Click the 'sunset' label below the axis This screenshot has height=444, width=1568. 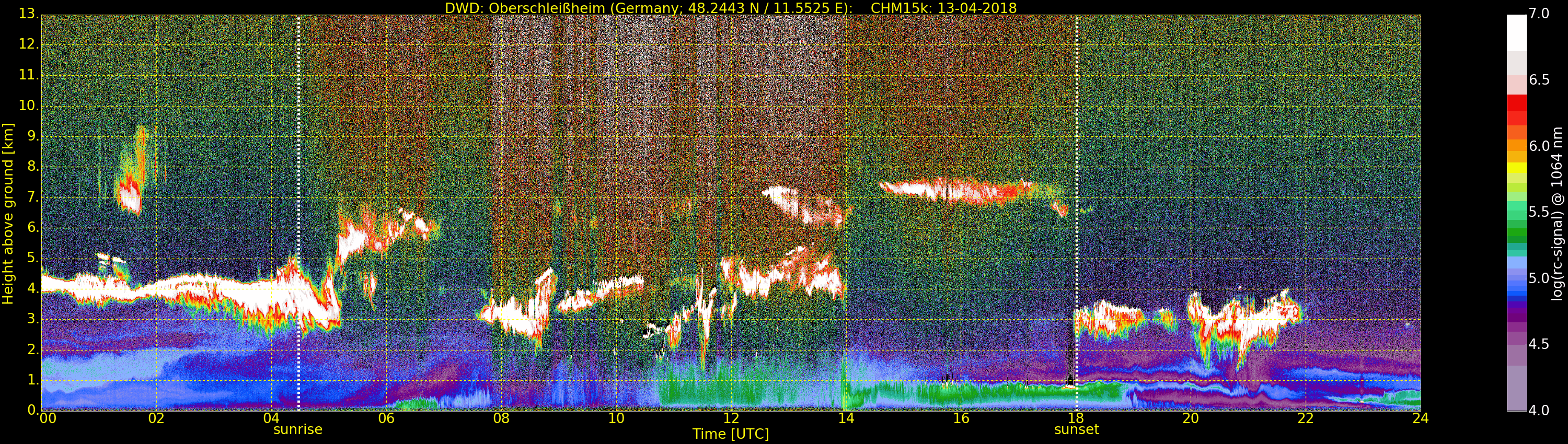1077,429
